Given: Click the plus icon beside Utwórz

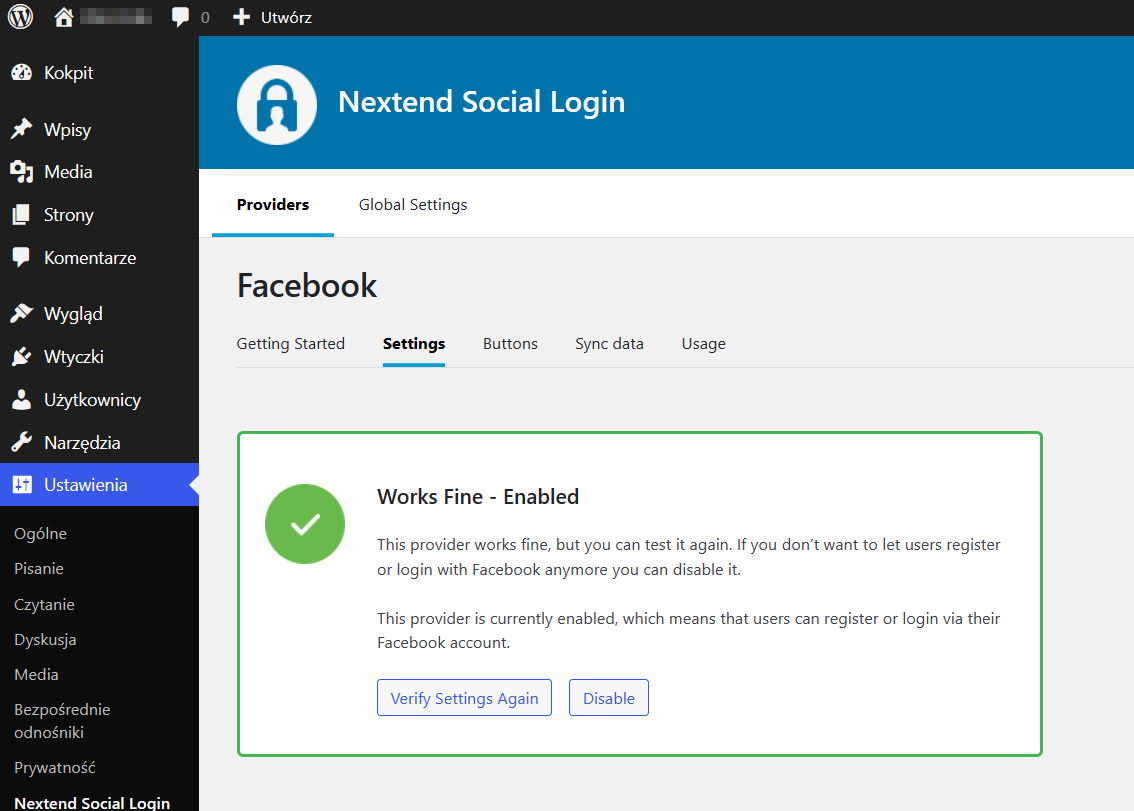Looking at the screenshot, I should [242, 17].
